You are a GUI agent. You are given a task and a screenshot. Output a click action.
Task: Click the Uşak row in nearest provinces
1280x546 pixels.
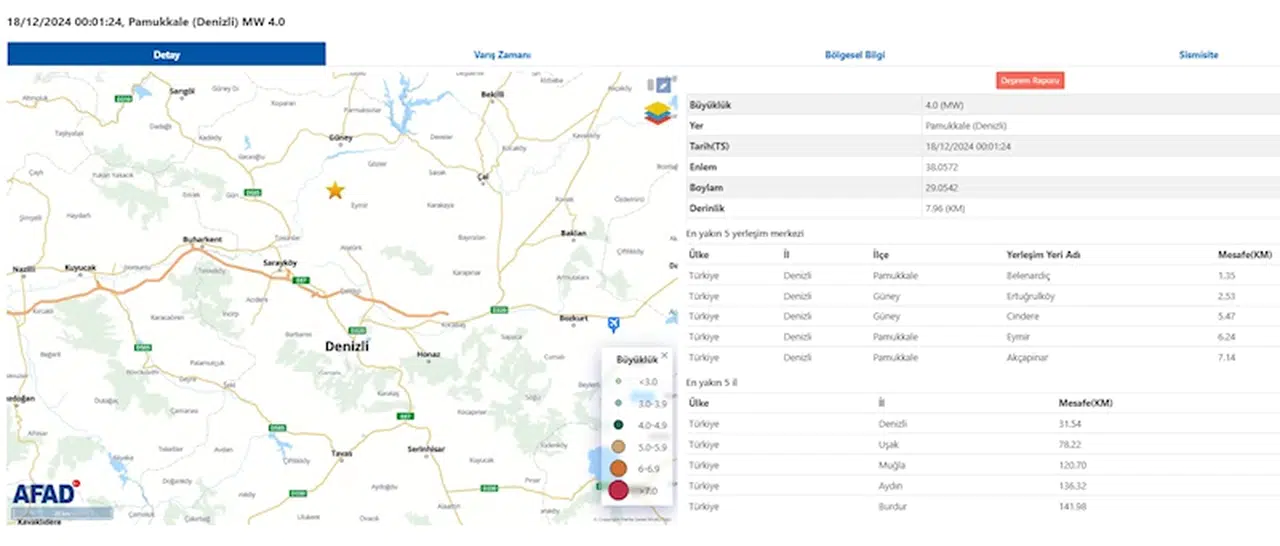point(982,444)
